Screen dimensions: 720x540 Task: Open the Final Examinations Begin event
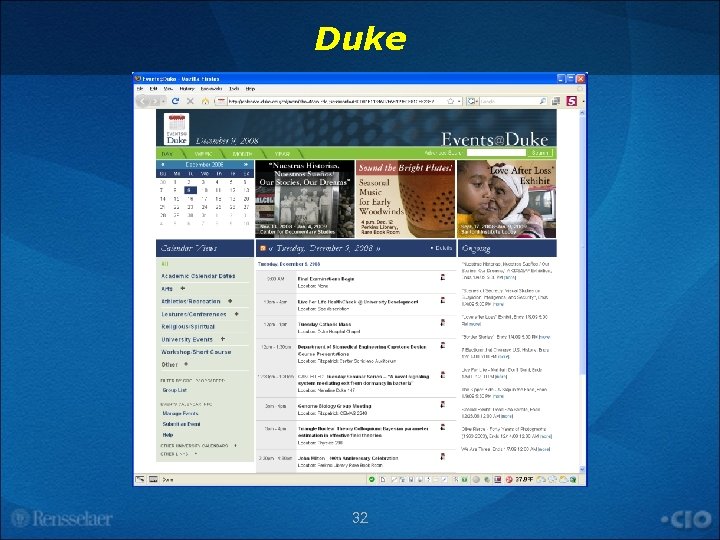pyautogui.click(x=326, y=279)
